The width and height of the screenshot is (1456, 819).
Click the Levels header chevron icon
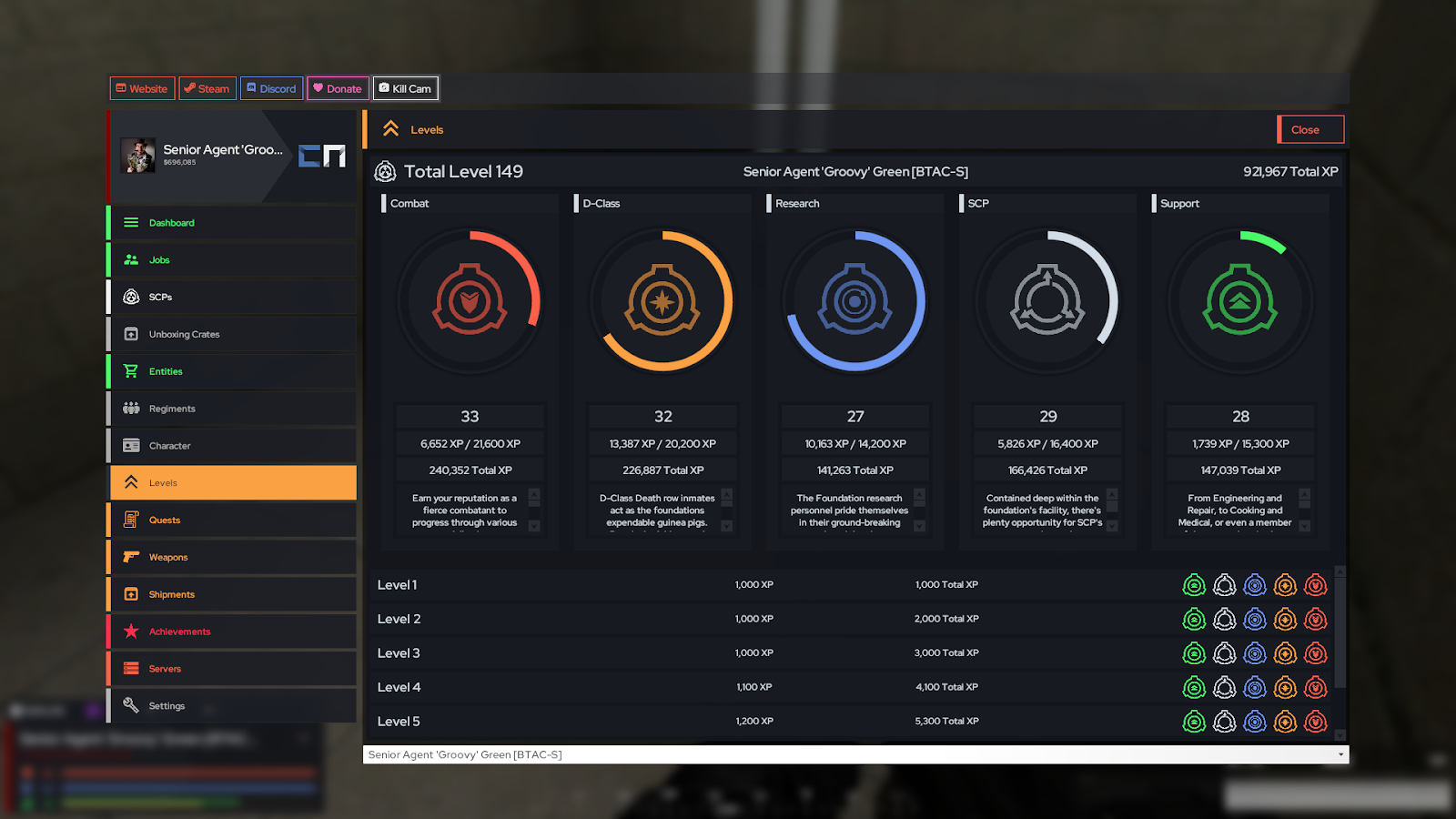click(x=390, y=129)
